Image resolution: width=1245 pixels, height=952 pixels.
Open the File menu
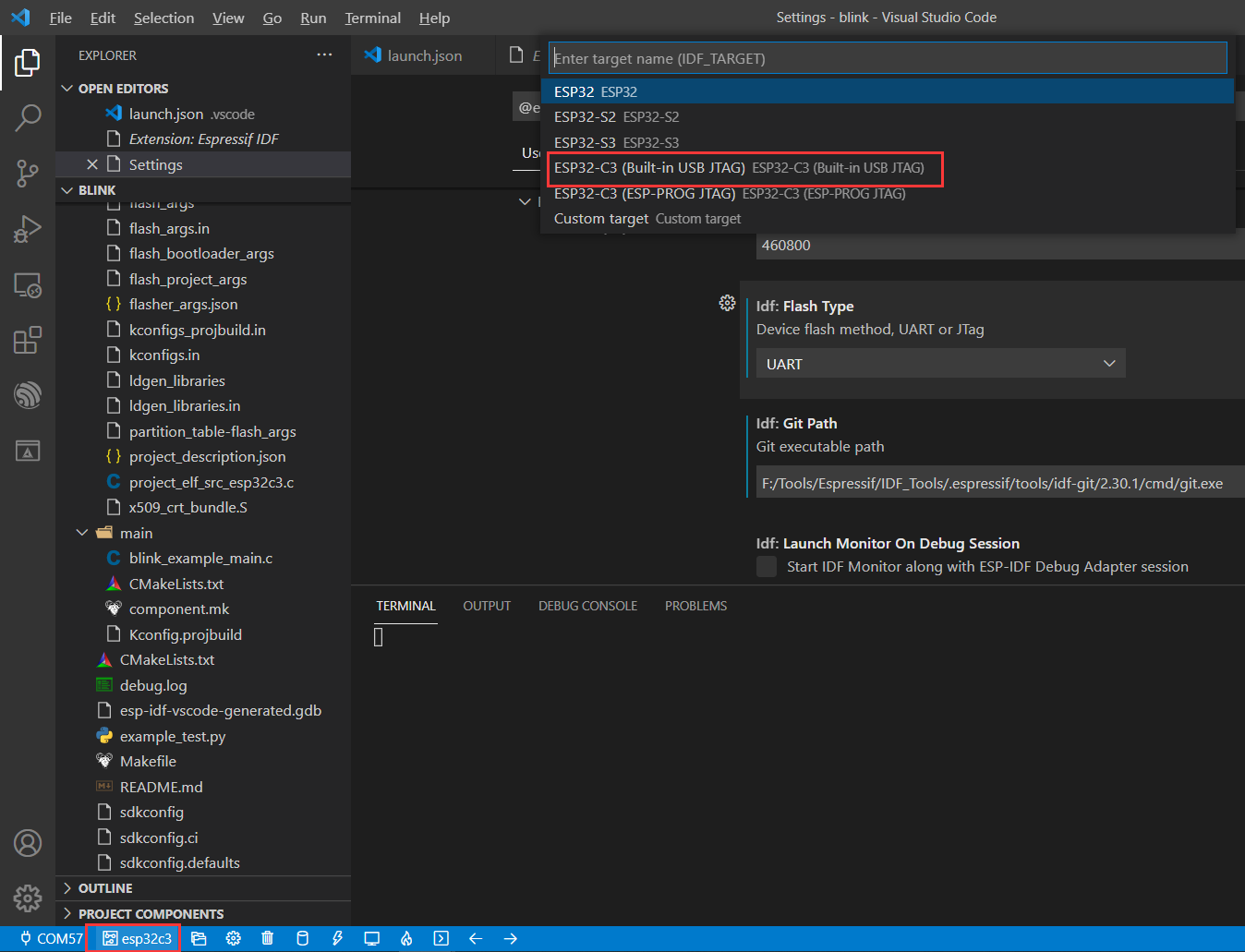pyautogui.click(x=60, y=18)
